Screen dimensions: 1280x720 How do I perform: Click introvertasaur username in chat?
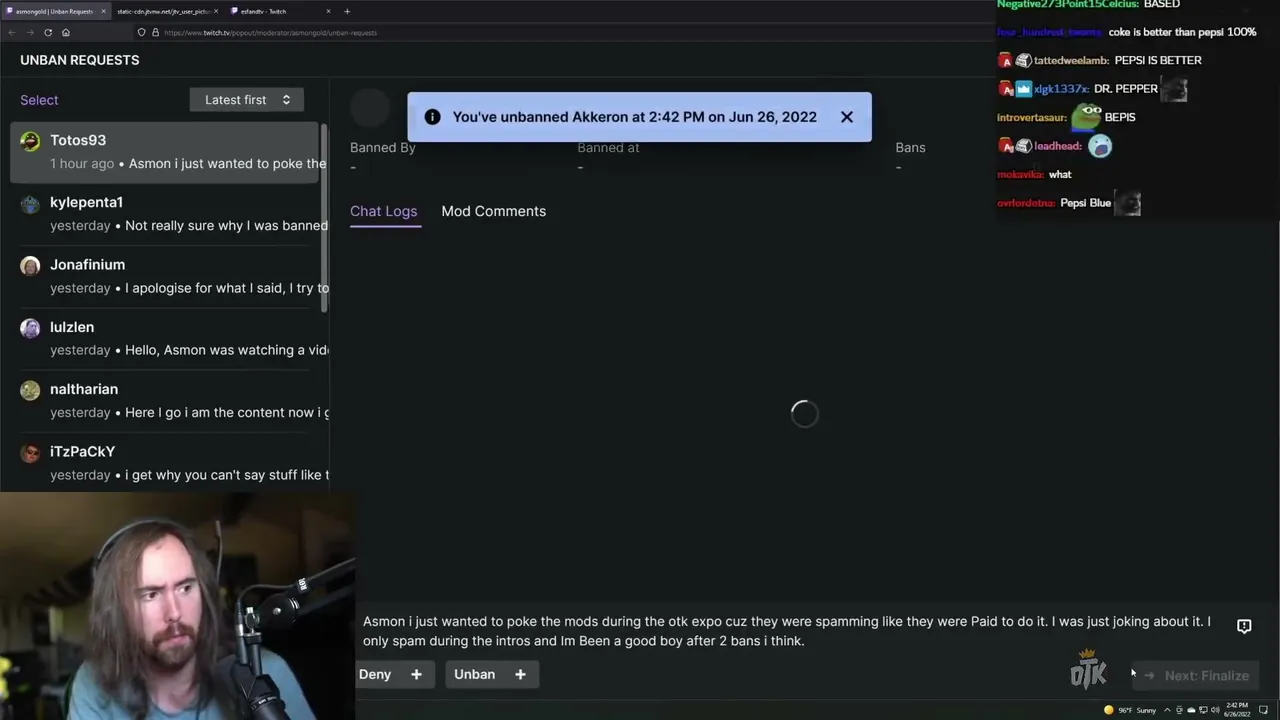pos(1033,118)
